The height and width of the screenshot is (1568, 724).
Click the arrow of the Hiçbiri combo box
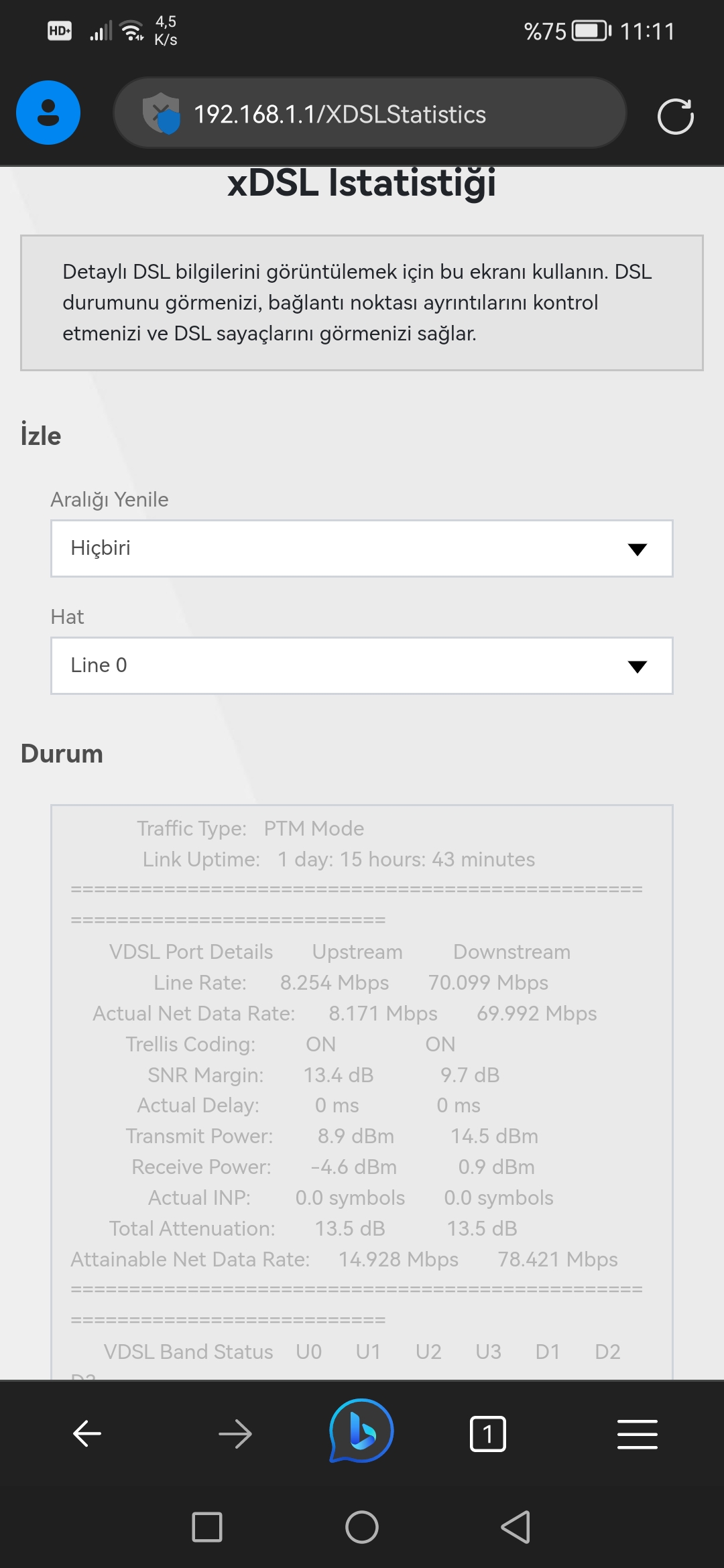pyautogui.click(x=637, y=549)
